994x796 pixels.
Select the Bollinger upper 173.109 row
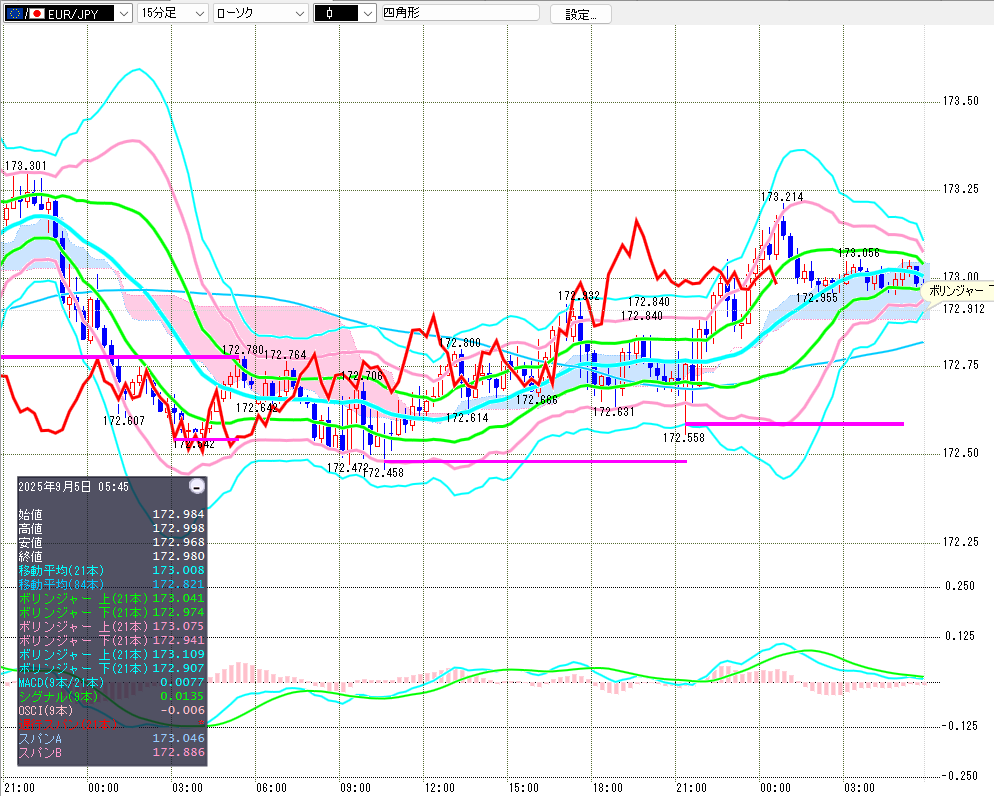coord(112,654)
